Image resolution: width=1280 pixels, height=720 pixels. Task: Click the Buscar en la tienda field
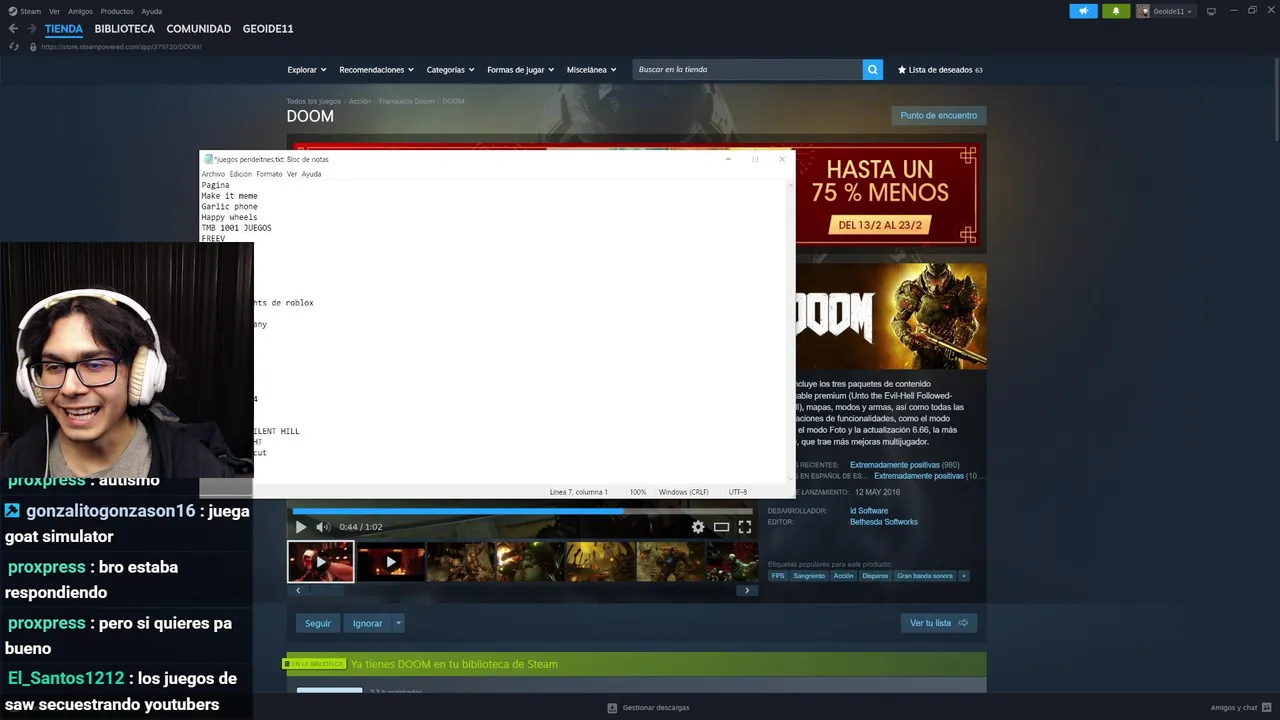pos(748,70)
